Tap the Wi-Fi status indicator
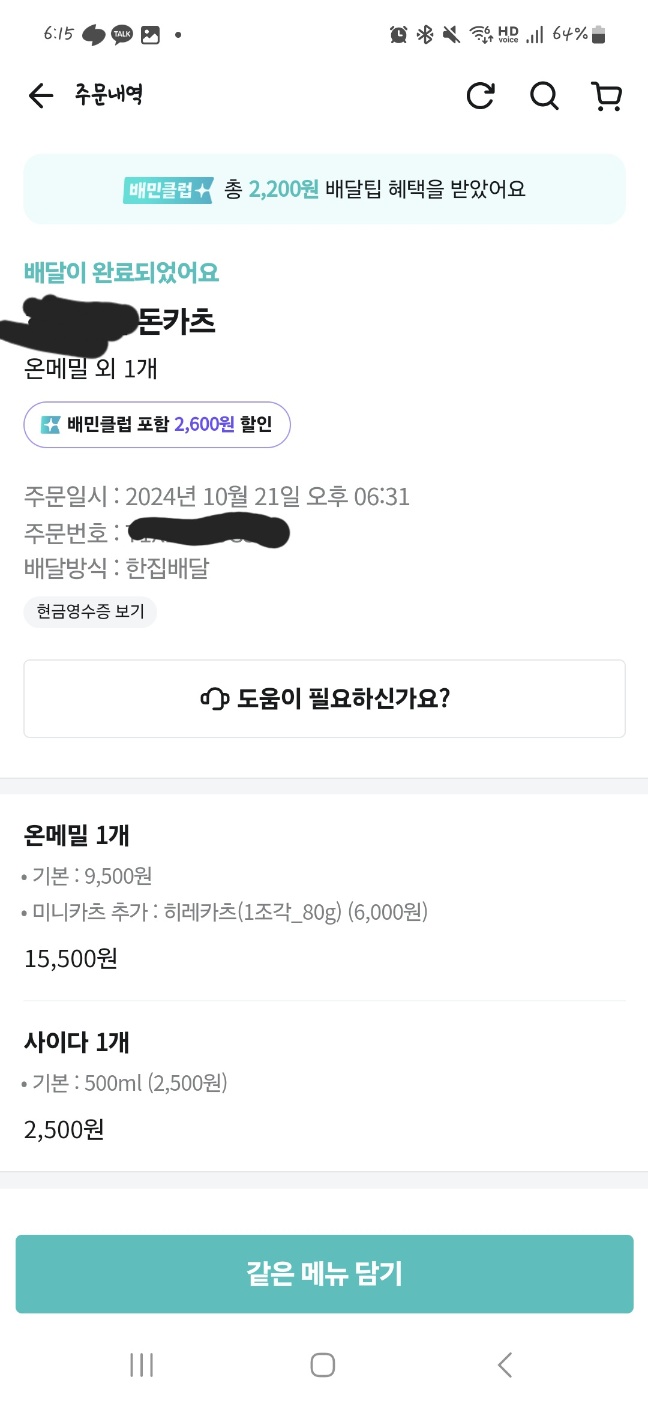648x1404 pixels. [478, 34]
